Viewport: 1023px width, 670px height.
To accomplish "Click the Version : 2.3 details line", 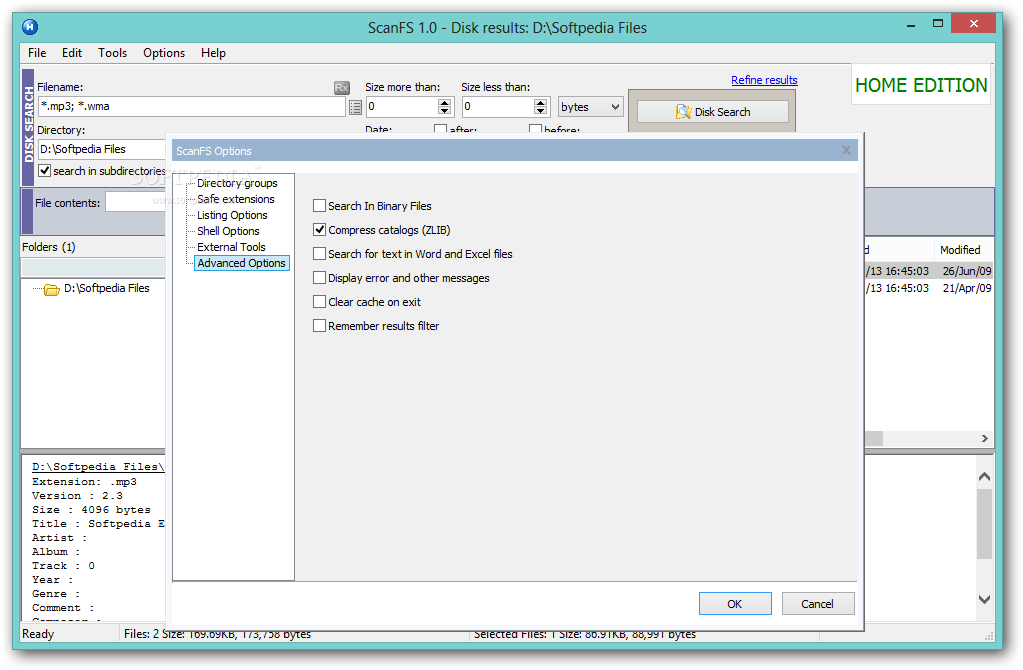I will [x=77, y=496].
